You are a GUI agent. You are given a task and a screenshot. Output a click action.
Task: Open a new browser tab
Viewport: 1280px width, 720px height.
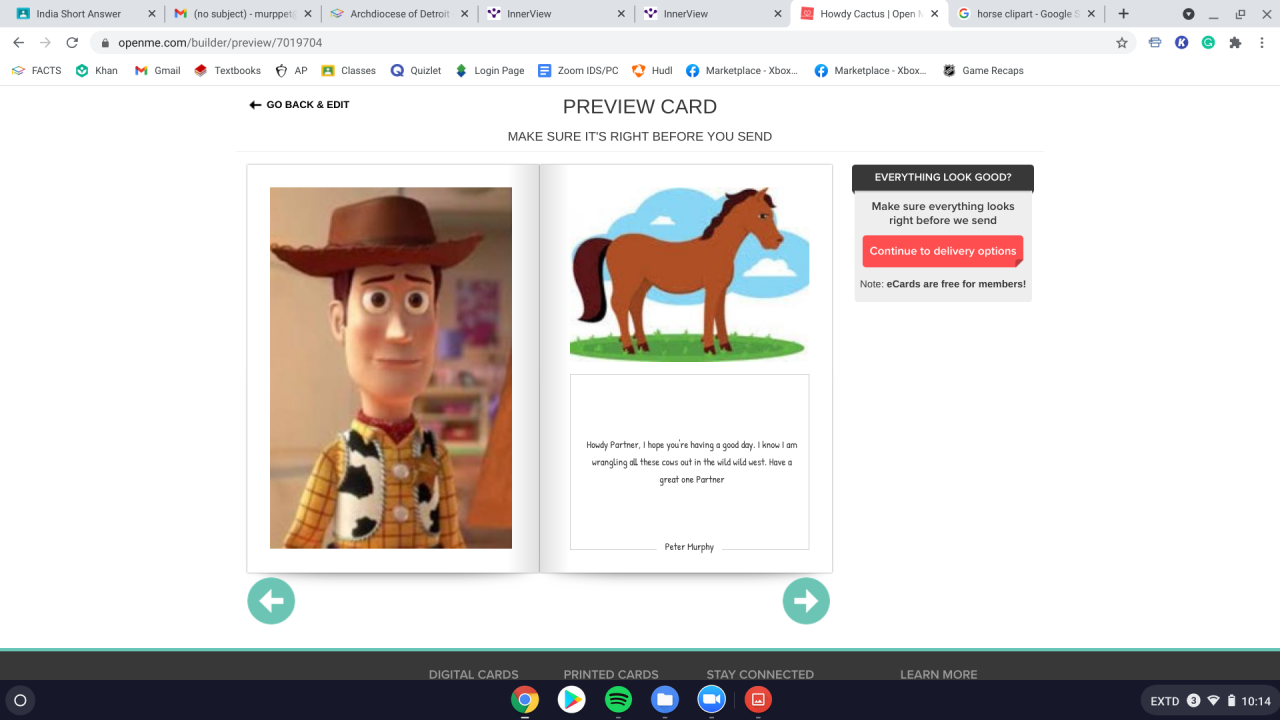click(1124, 14)
